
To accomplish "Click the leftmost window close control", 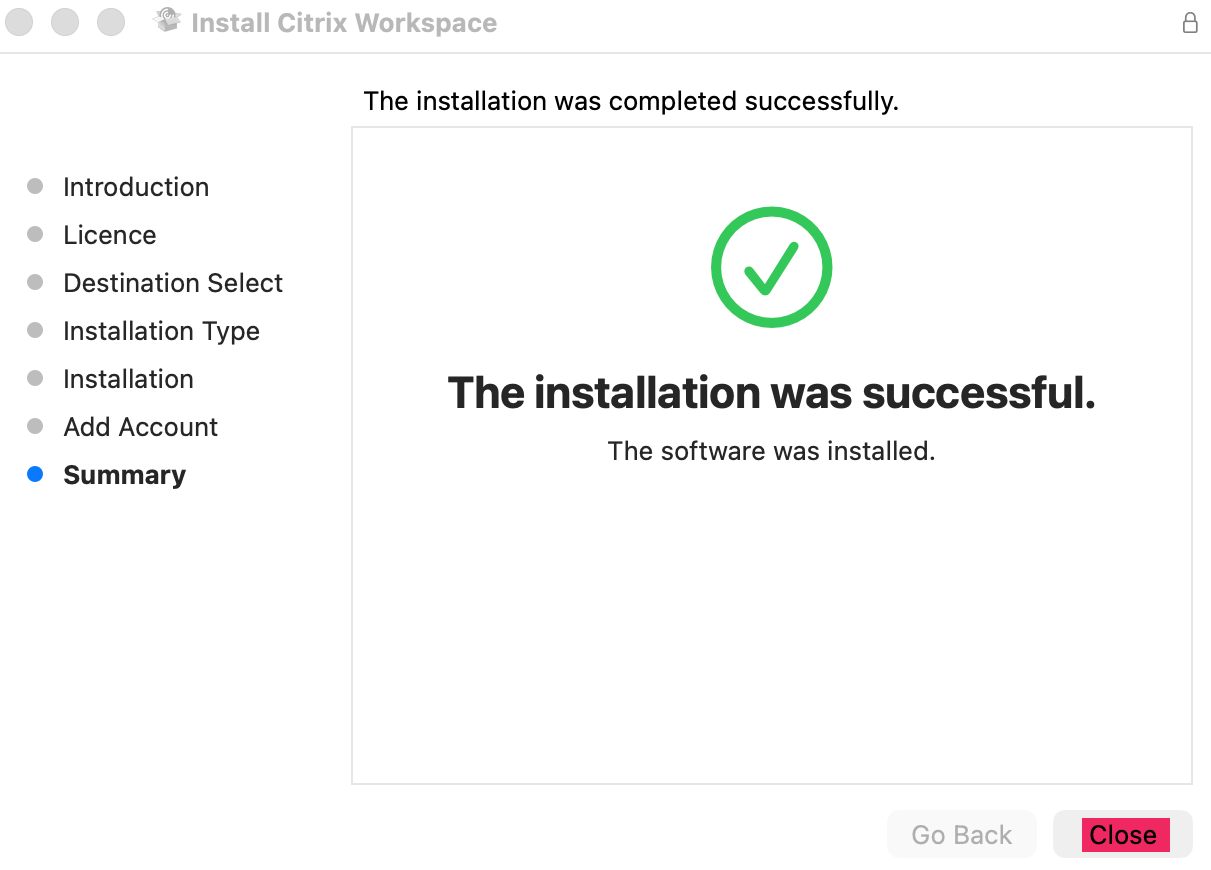I will pos(19,22).
